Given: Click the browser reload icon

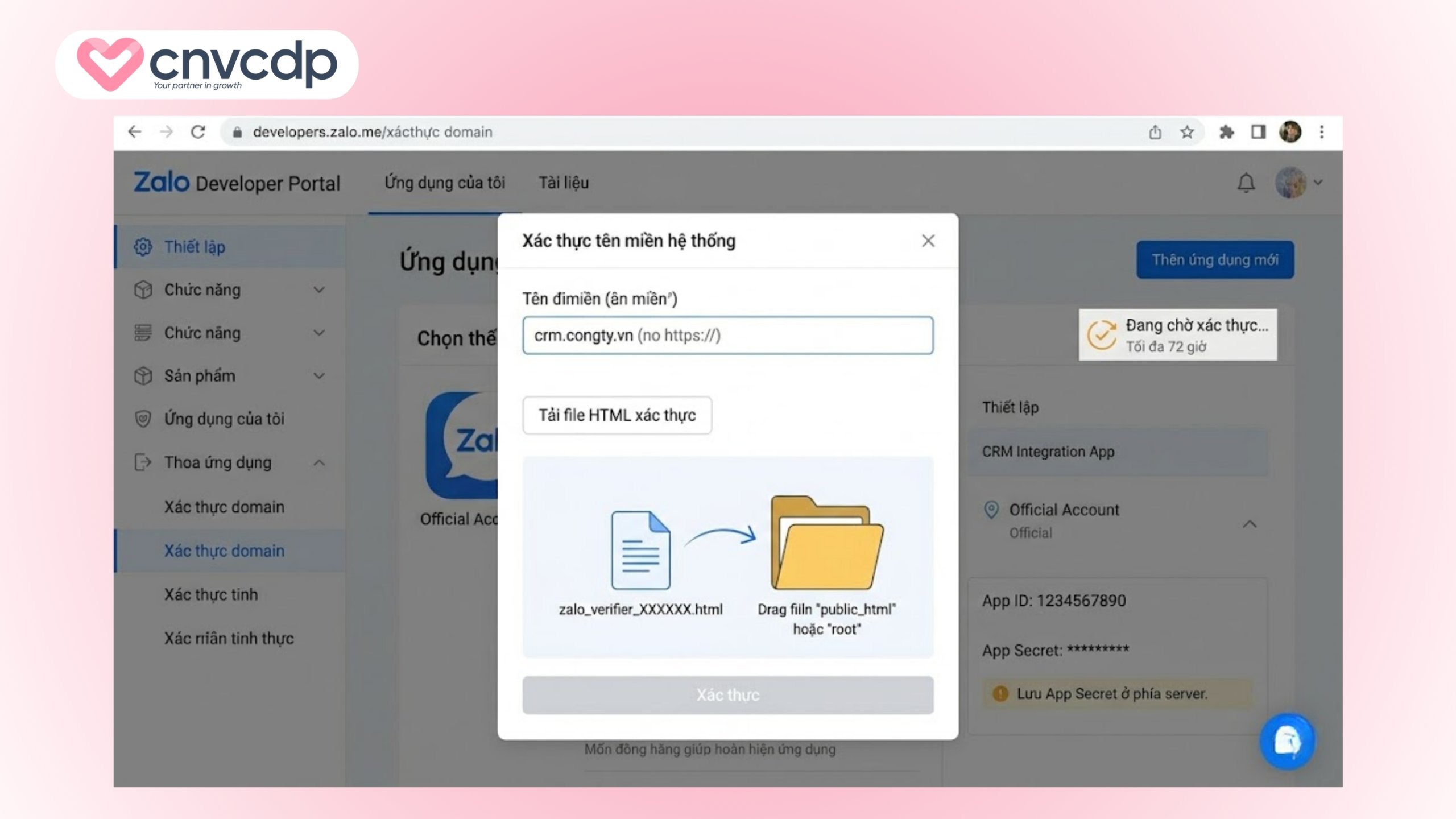Looking at the screenshot, I should point(197,131).
